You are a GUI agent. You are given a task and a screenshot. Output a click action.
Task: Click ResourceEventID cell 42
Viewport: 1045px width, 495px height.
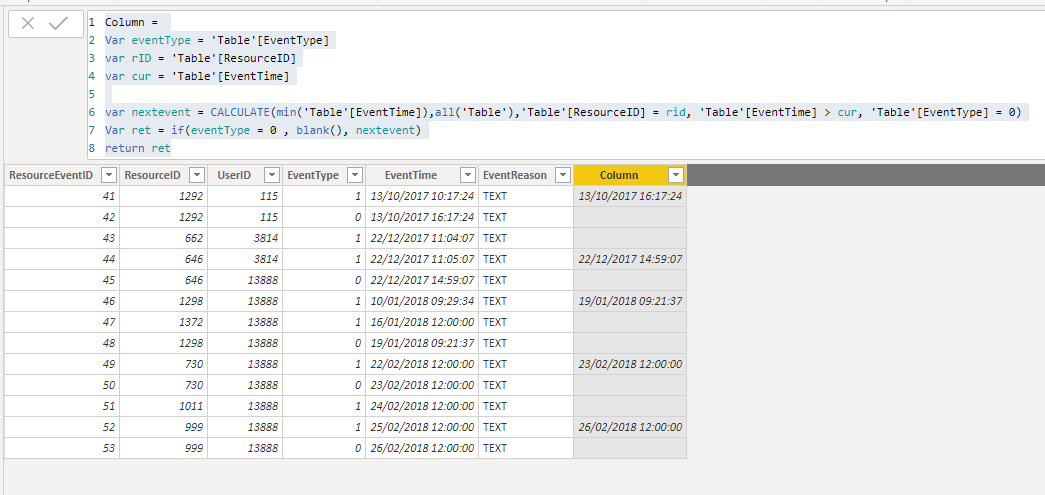[x=62, y=217]
